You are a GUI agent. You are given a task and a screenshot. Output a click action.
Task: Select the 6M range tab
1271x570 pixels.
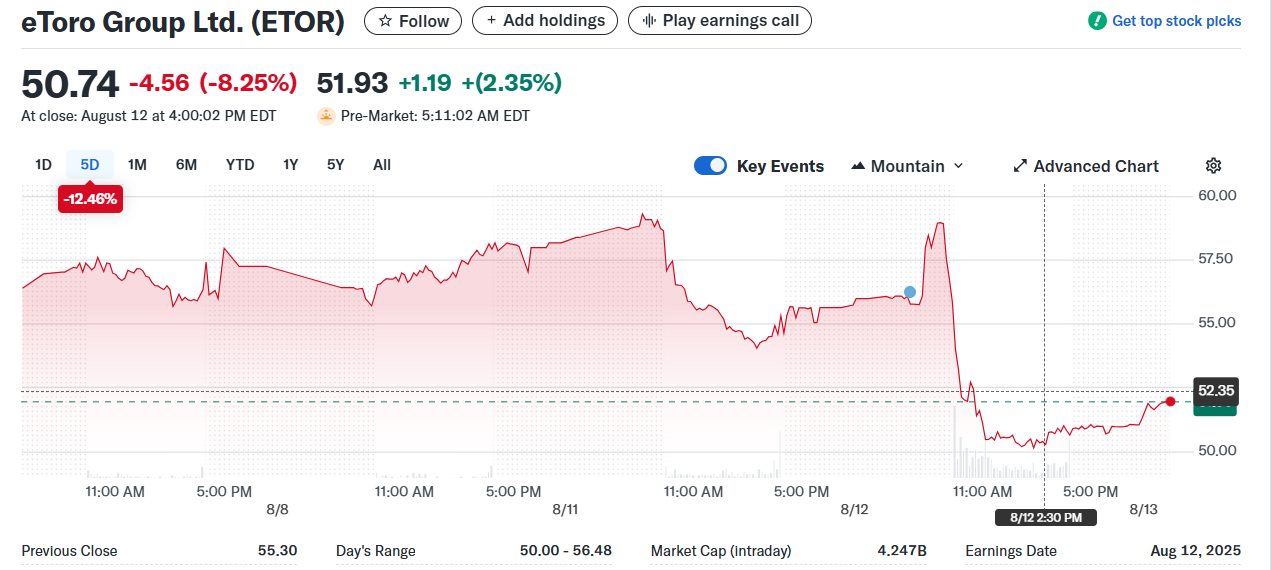[186, 165]
